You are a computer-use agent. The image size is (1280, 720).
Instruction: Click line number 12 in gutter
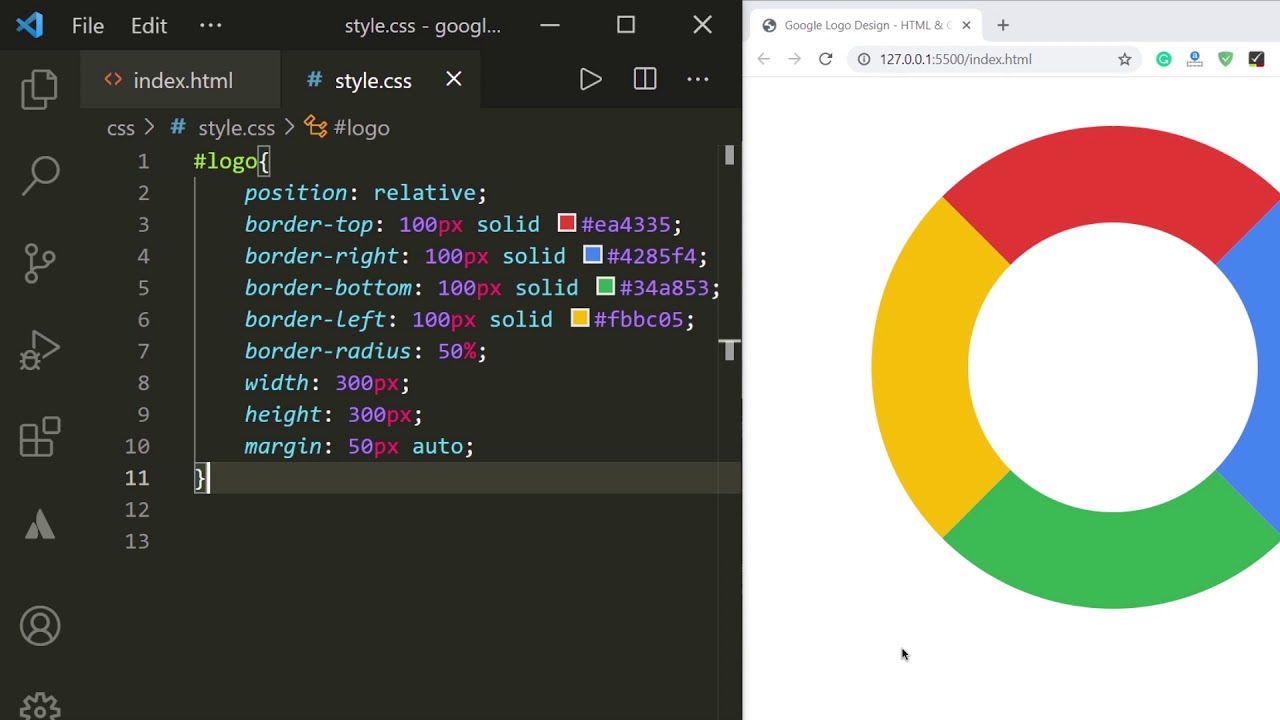coord(138,509)
